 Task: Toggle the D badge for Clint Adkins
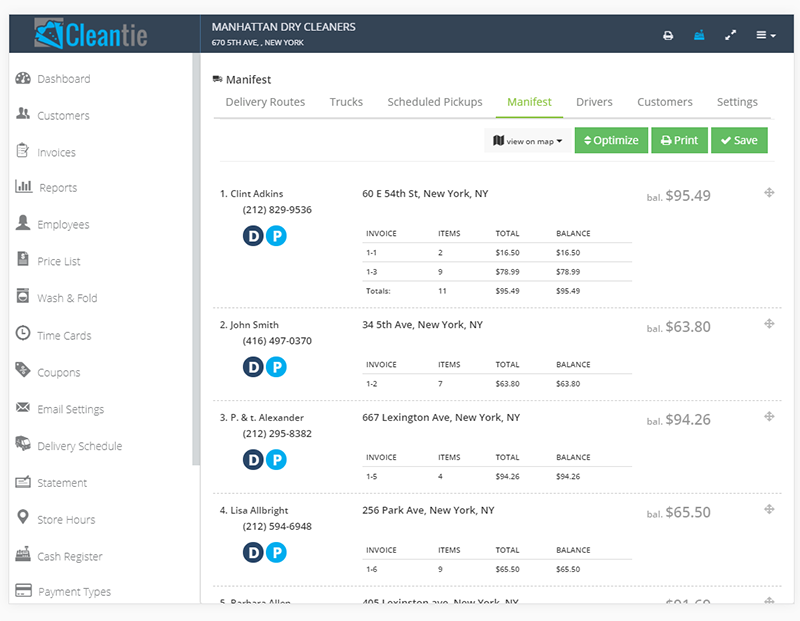point(253,236)
